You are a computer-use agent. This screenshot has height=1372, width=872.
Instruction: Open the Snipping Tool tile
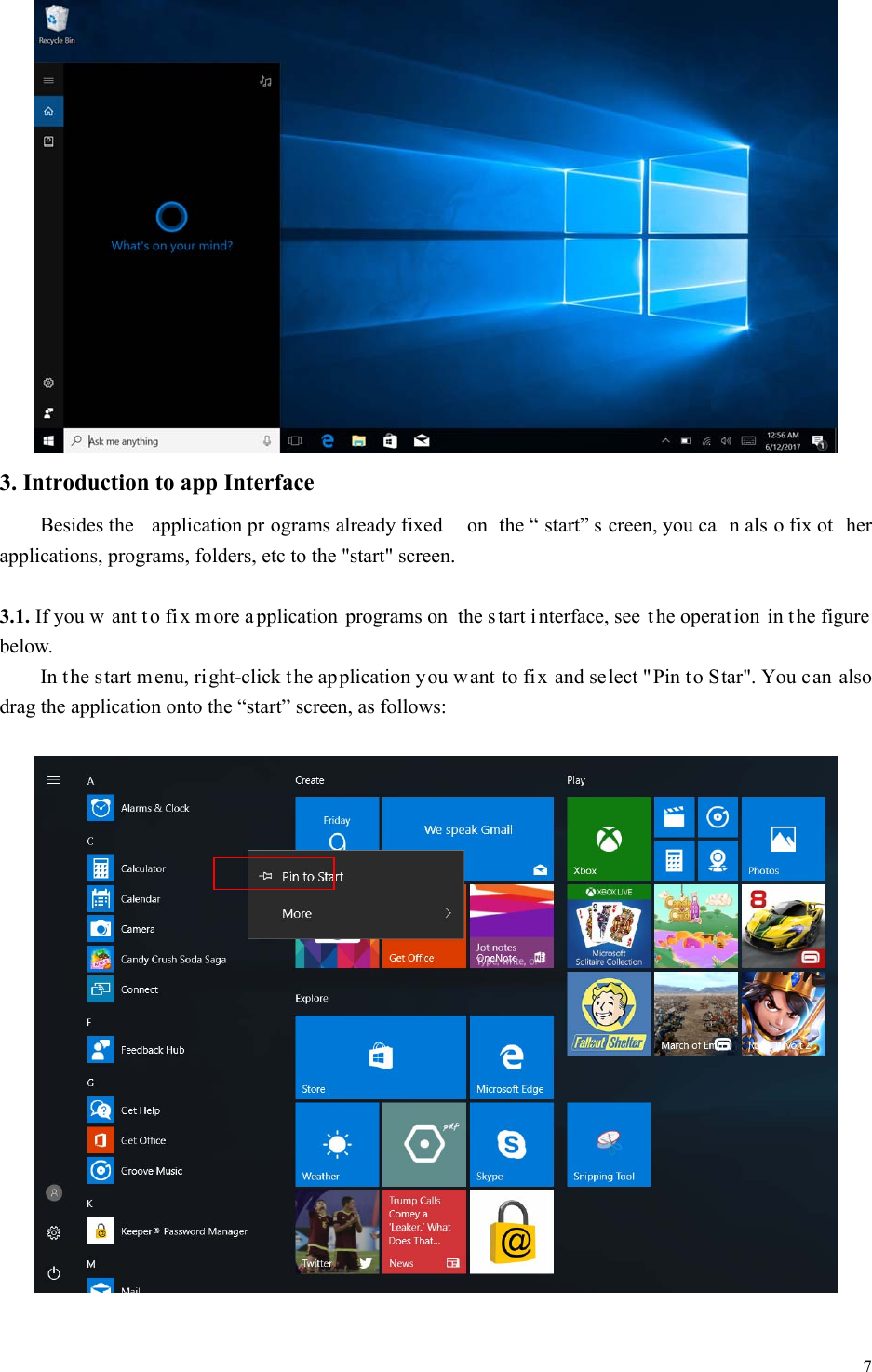pos(608,1144)
